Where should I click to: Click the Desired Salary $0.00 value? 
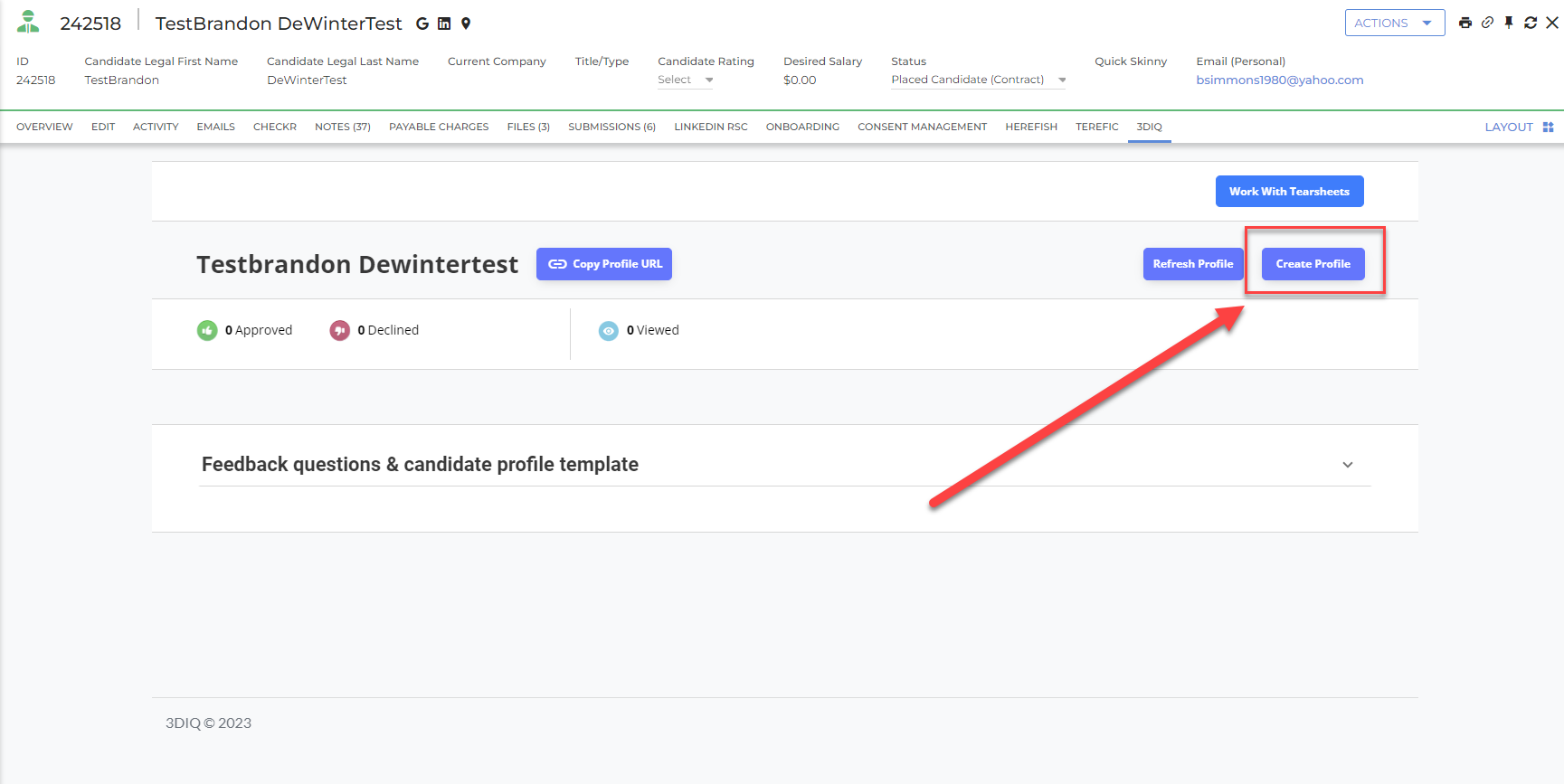click(800, 80)
